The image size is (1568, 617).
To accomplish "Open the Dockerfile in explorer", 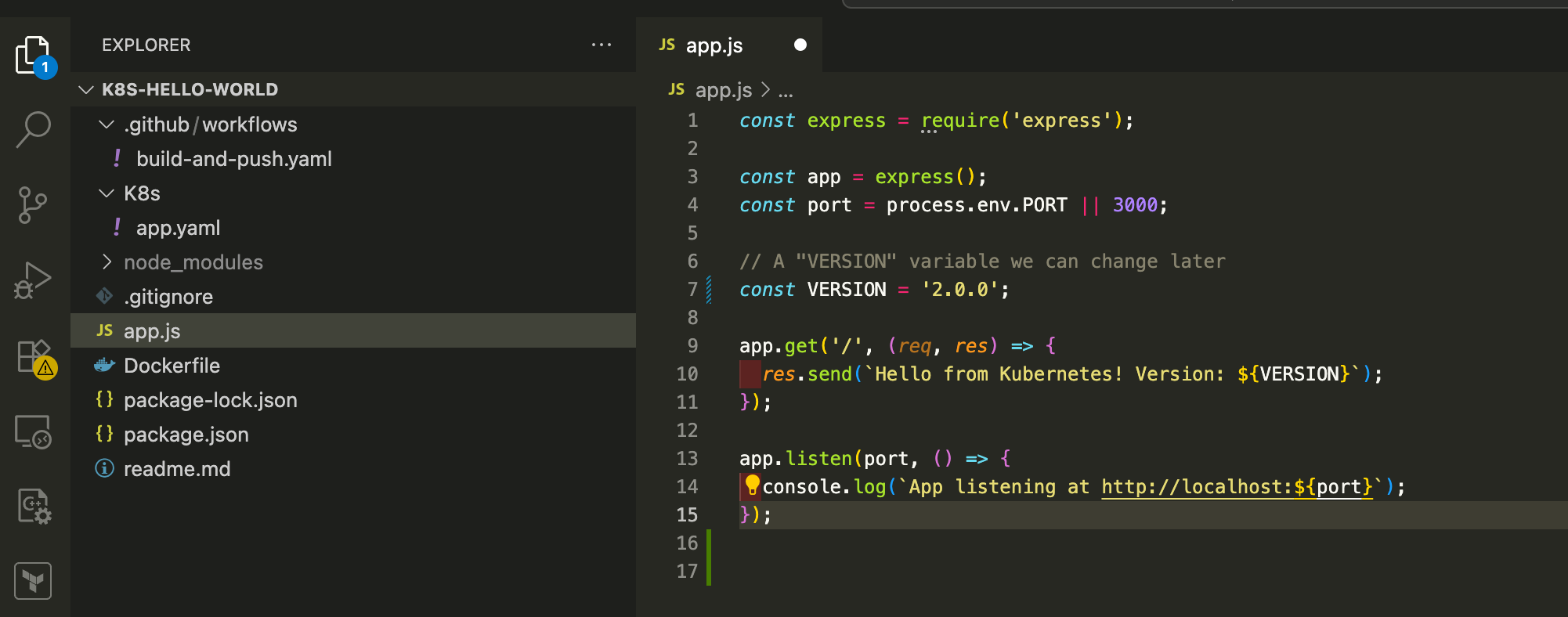I will [172, 366].
